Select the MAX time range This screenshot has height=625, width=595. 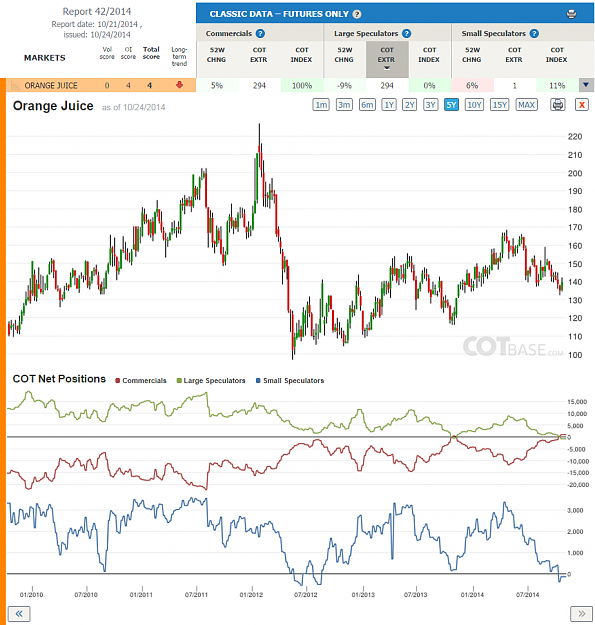tap(526, 105)
